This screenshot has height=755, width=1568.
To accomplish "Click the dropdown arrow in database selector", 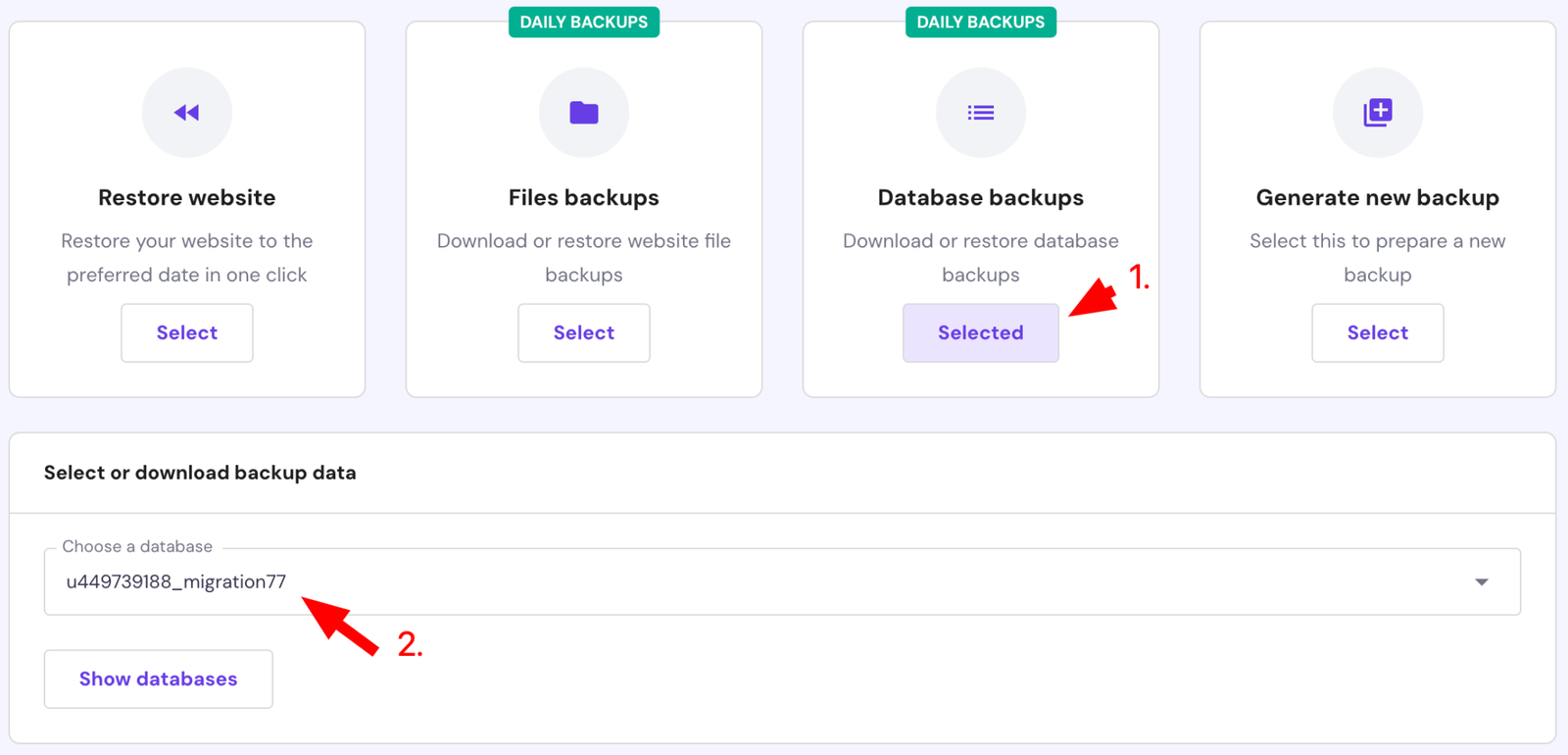I will (1481, 582).
